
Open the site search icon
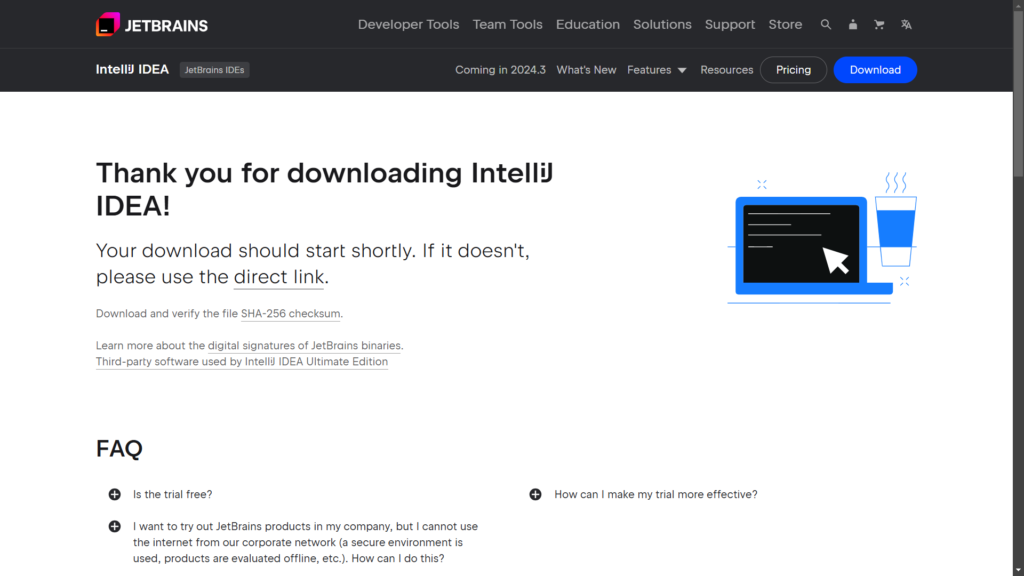825,24
